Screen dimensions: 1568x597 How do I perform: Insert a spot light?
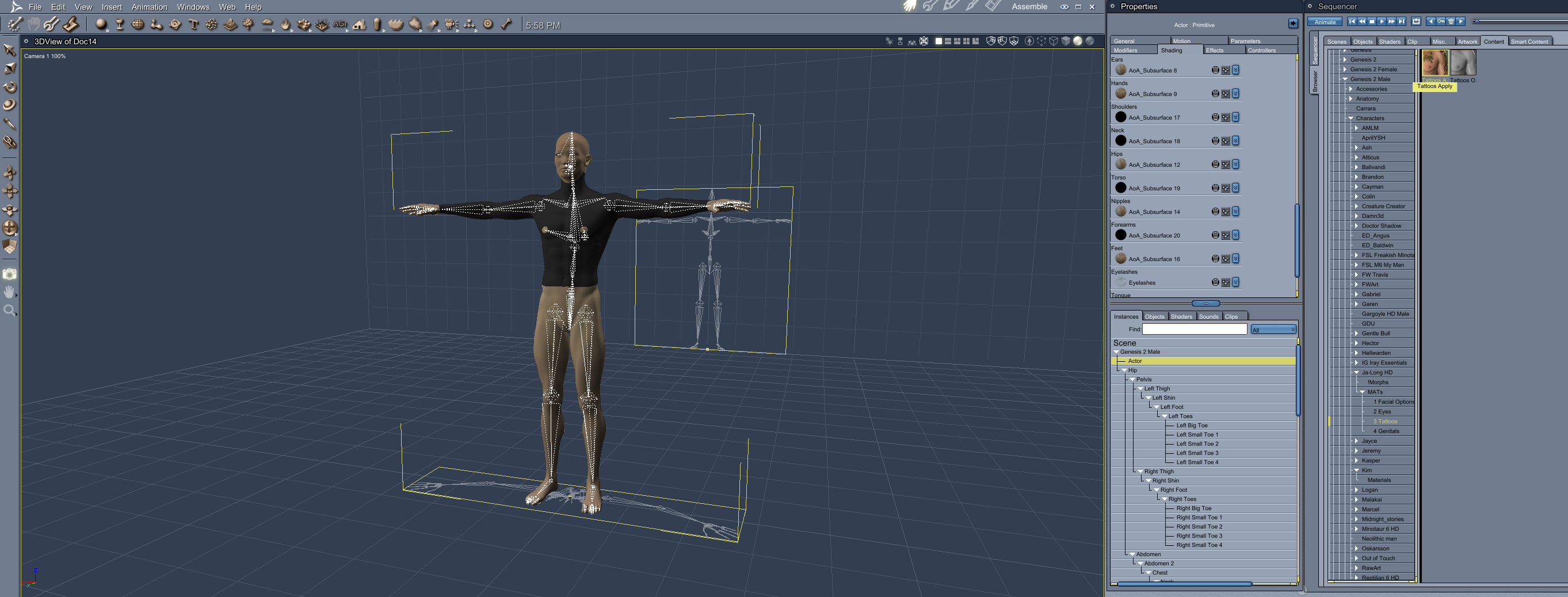click(x=433, y=24)
